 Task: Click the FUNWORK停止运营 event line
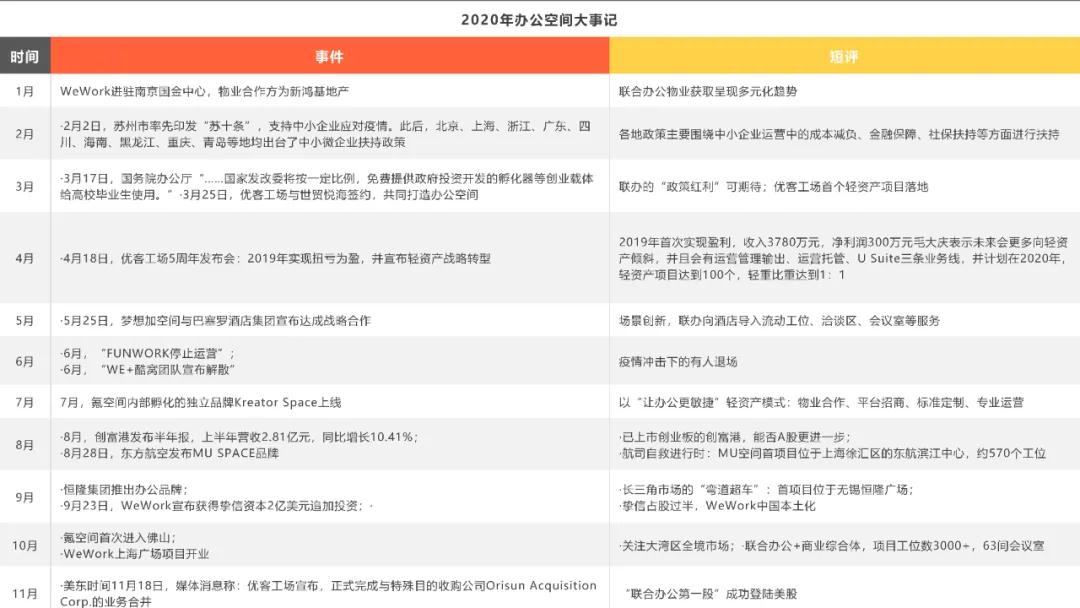point(148,354)
